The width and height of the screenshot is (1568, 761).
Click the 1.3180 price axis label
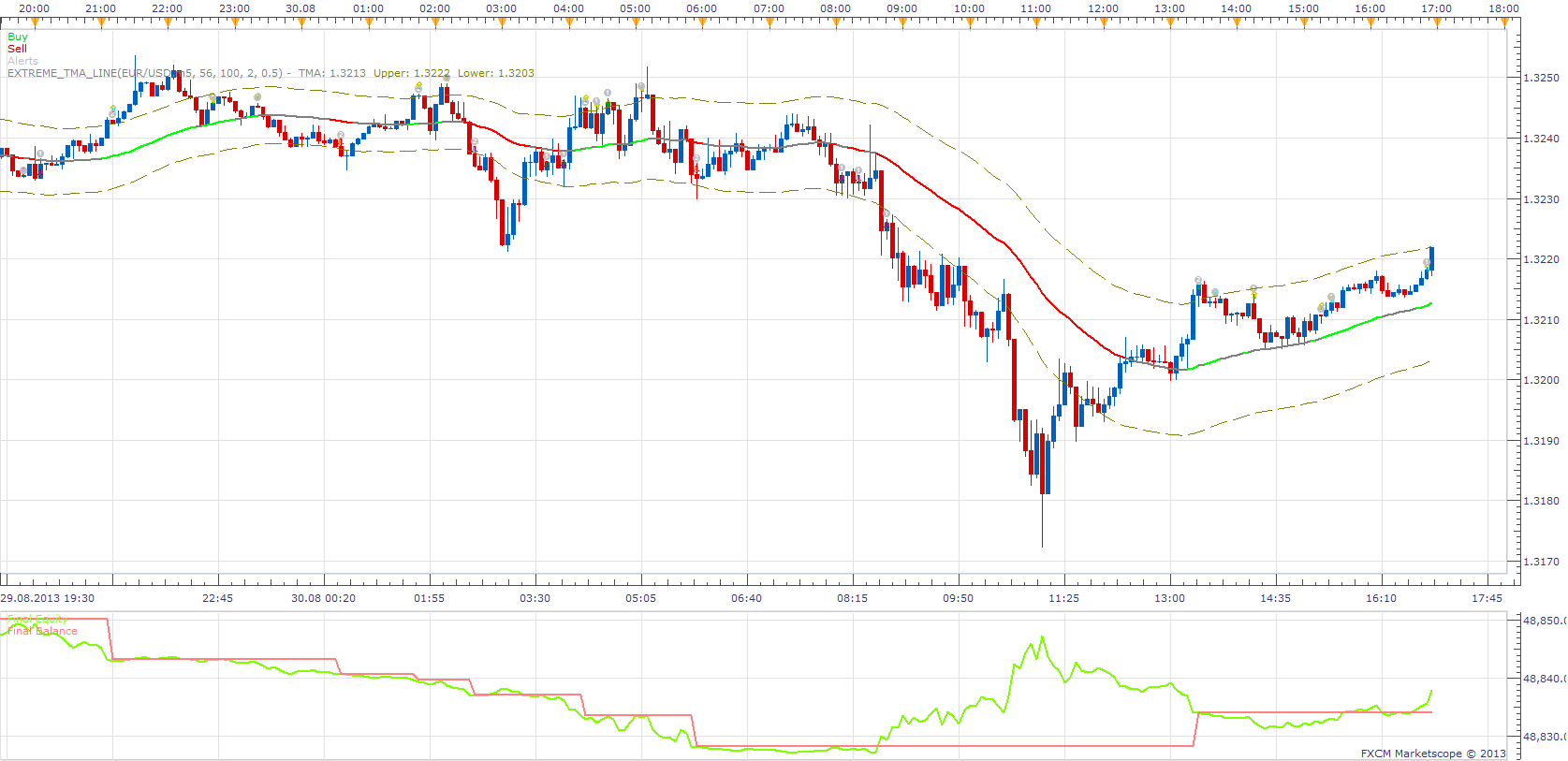1542,501
